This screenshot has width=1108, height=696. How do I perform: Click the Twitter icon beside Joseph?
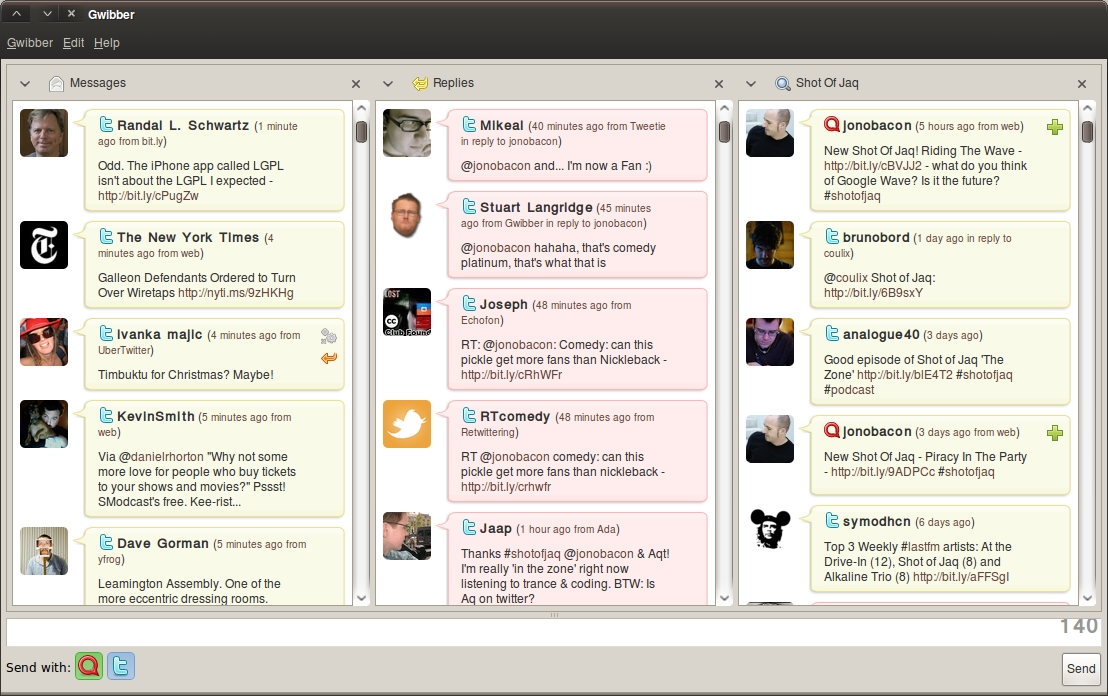click(469, 303)
